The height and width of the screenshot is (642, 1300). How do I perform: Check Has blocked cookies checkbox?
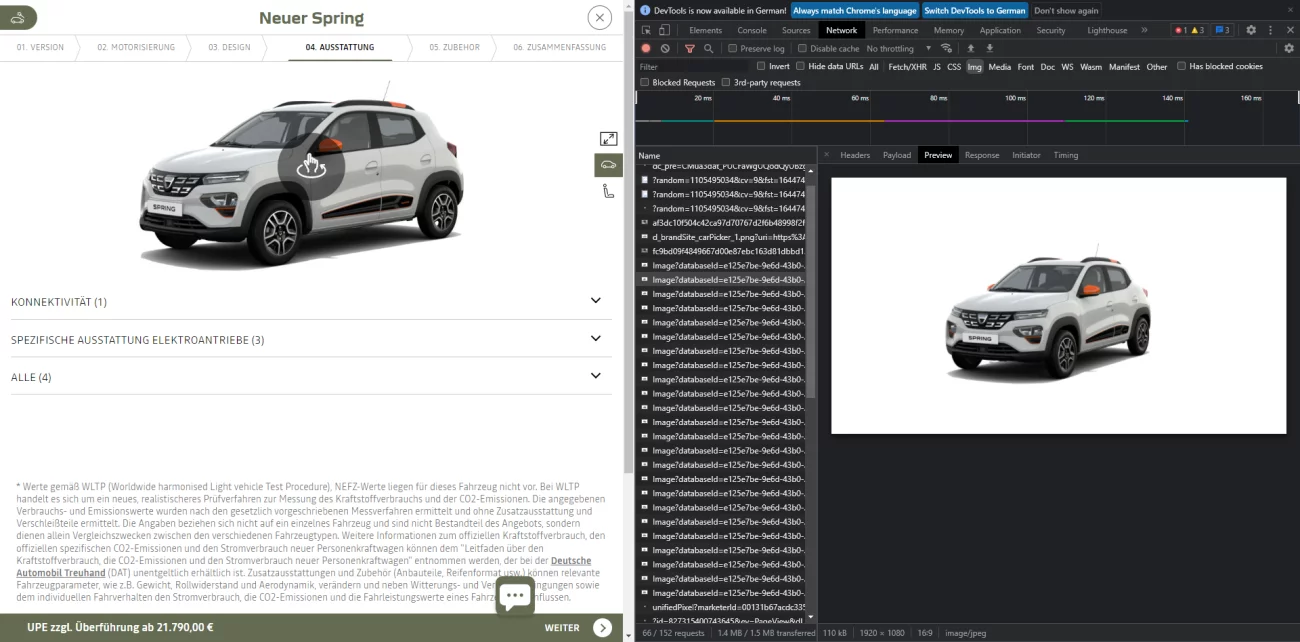click(1181, 66)
